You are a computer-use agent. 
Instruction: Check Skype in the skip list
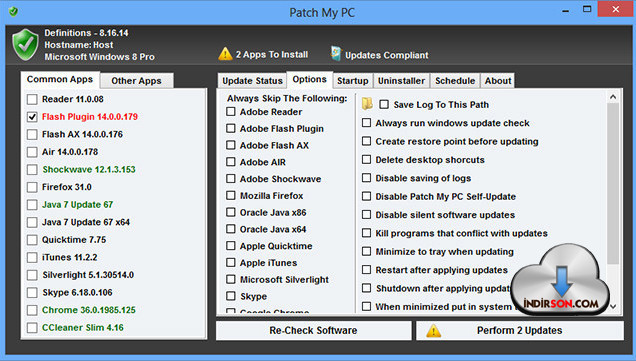click(x=231, y=296)
